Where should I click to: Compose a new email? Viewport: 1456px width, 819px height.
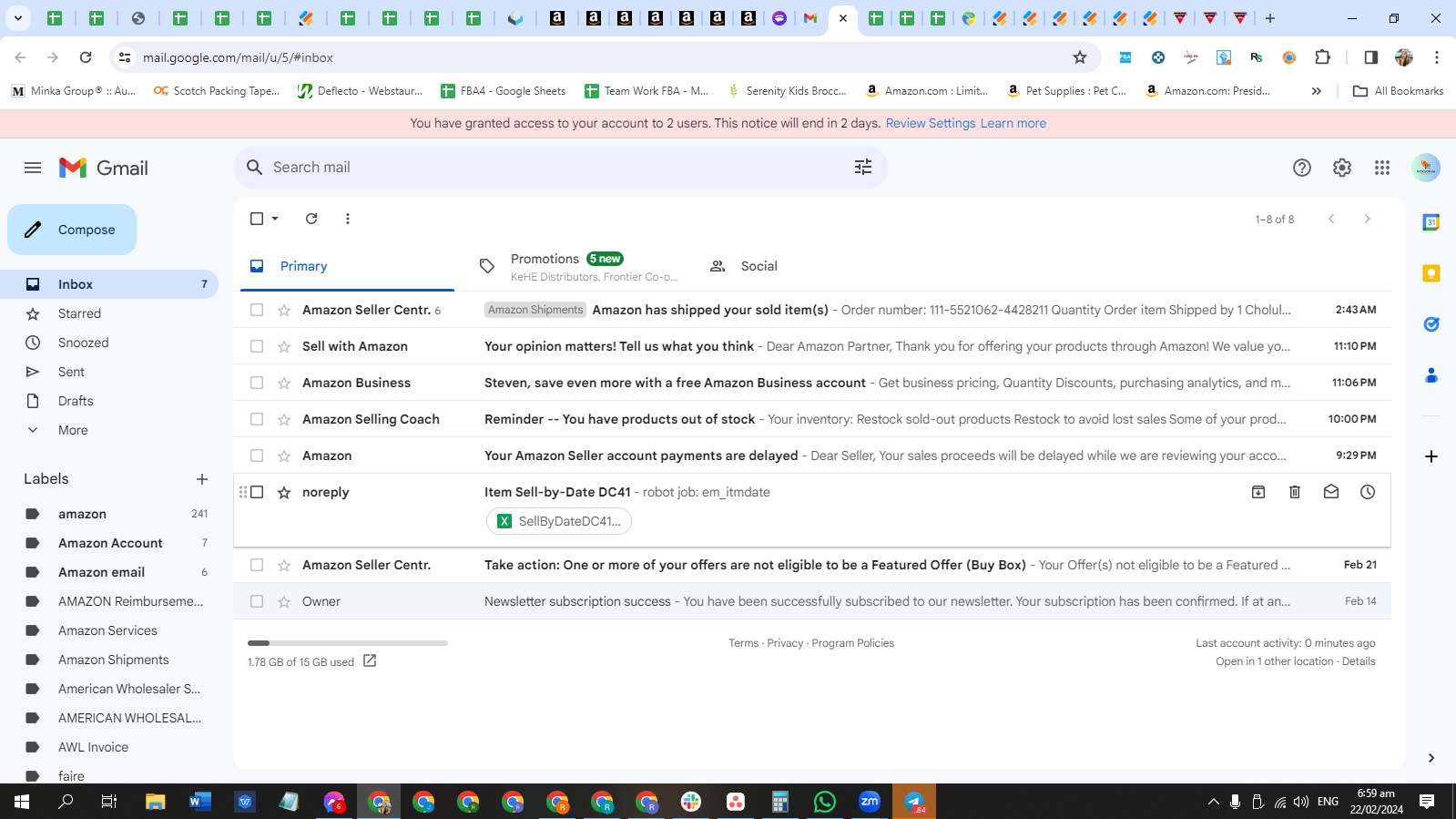(x=72, y=230)
